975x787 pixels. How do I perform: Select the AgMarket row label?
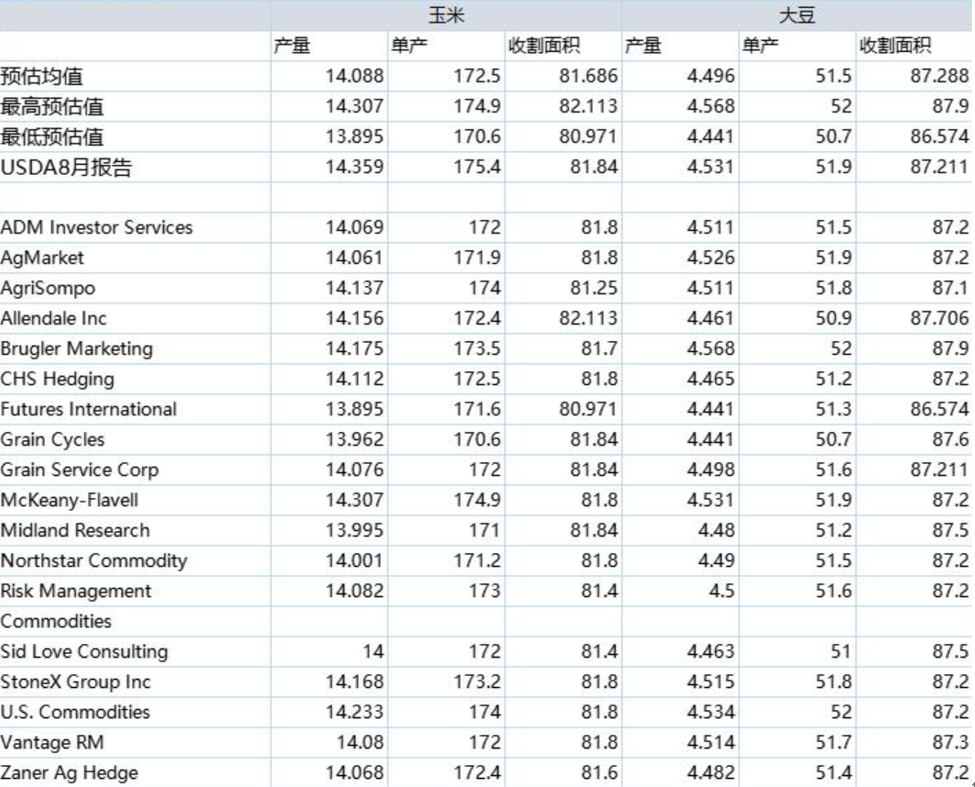click(42, 258)
